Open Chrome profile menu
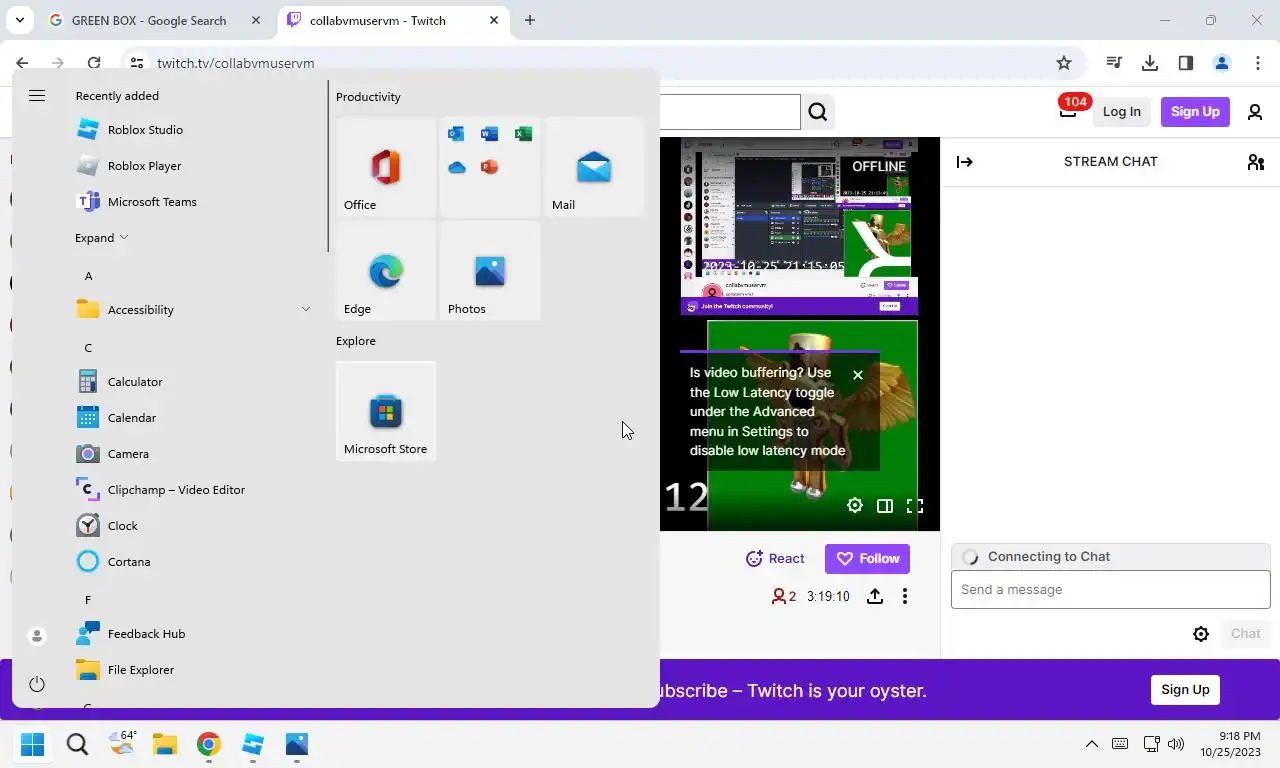Screen dimensions: 1280x768 pos(1222,63)
